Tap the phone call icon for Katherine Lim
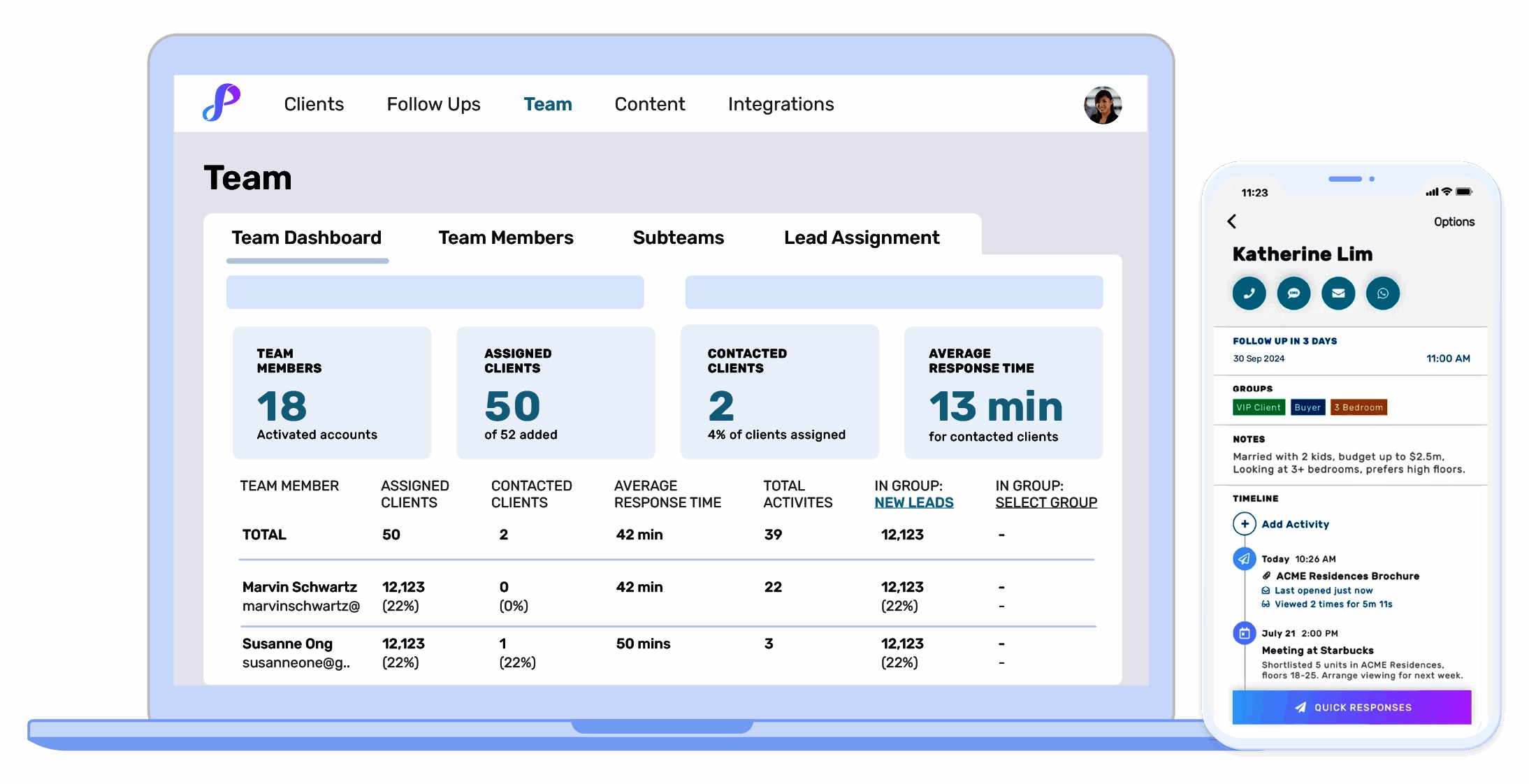 [x=1249, y=293]
